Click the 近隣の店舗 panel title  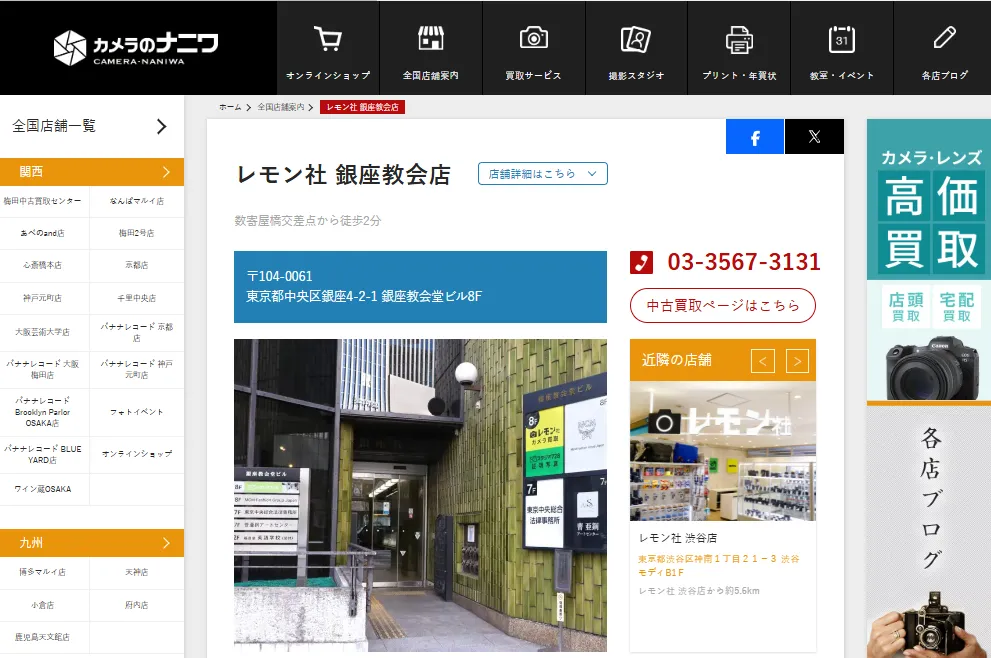coord(677,360)
